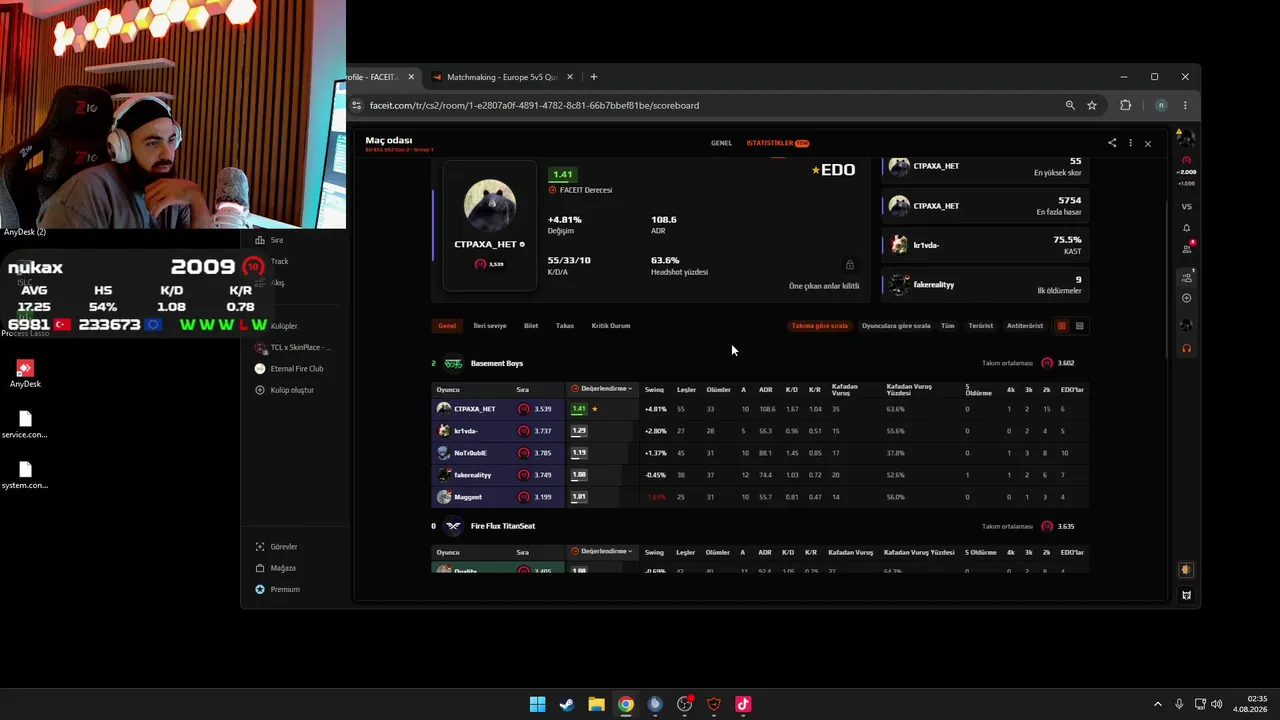Viewport: 1280px width, 720px height.
Task: Expand Değerlendirme dropdown for Fire Flux TitanSeat table
Action: coord(602,551)
